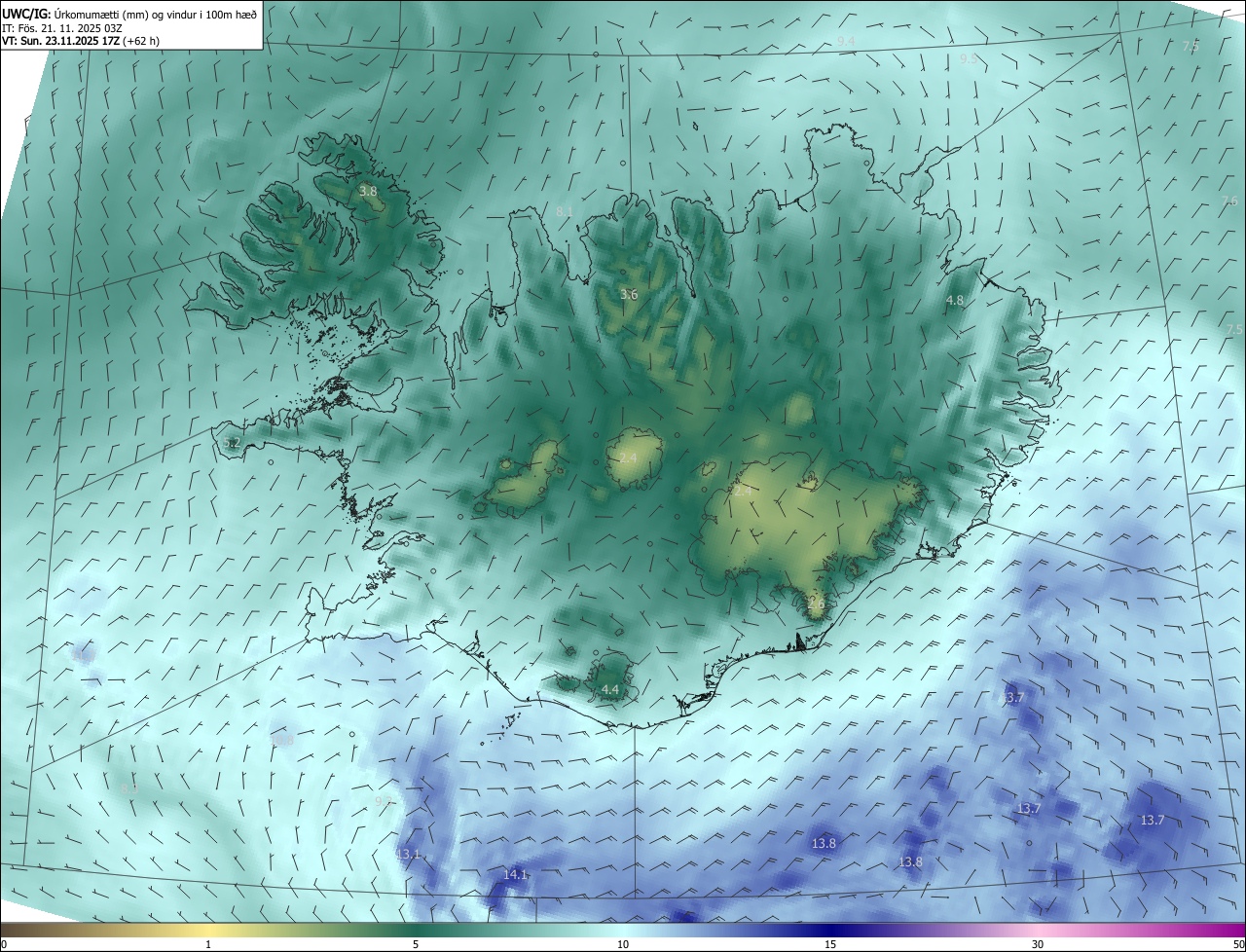Select the title text 'Úrkomumætti (mm) og vindur í 100m hæð'

point(156,14)
